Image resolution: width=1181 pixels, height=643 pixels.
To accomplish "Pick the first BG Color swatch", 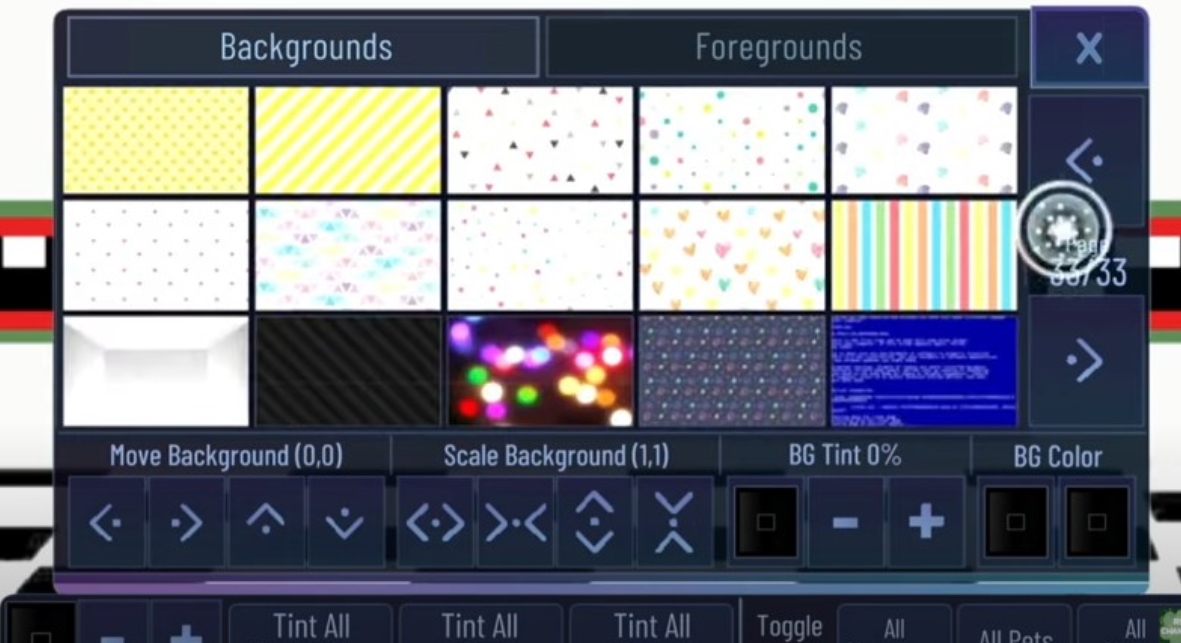I will 1016,522.
